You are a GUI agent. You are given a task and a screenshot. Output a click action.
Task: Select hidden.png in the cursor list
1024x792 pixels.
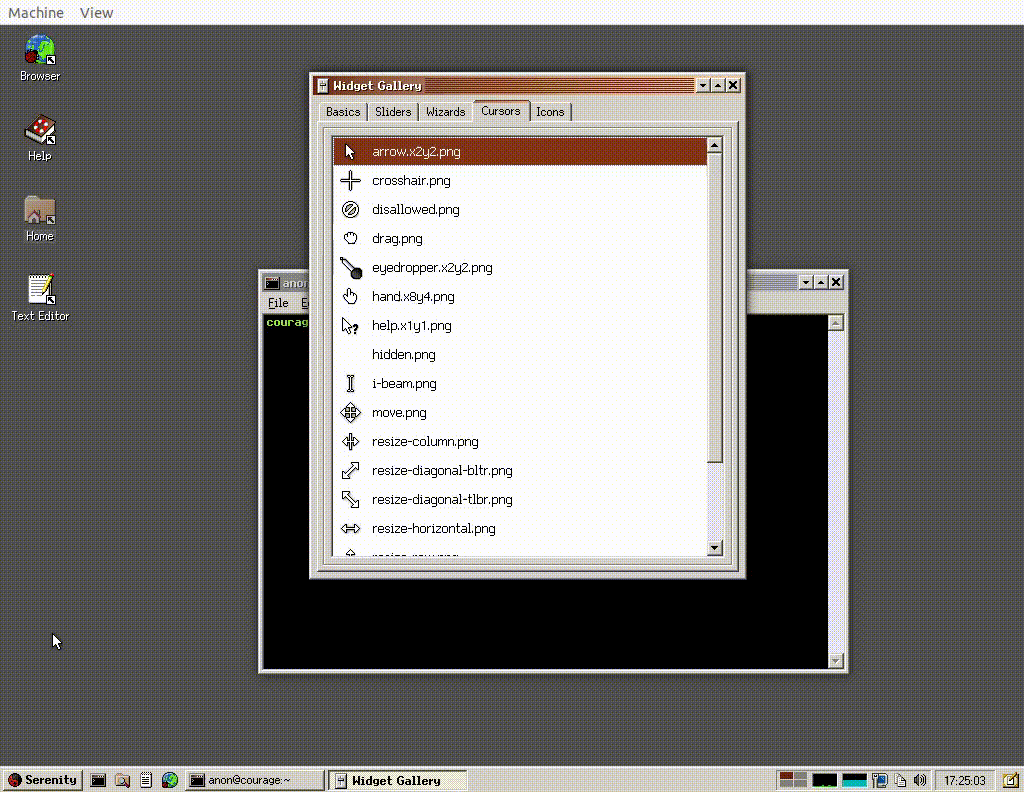pyautogui.click(x=403, y=354)
